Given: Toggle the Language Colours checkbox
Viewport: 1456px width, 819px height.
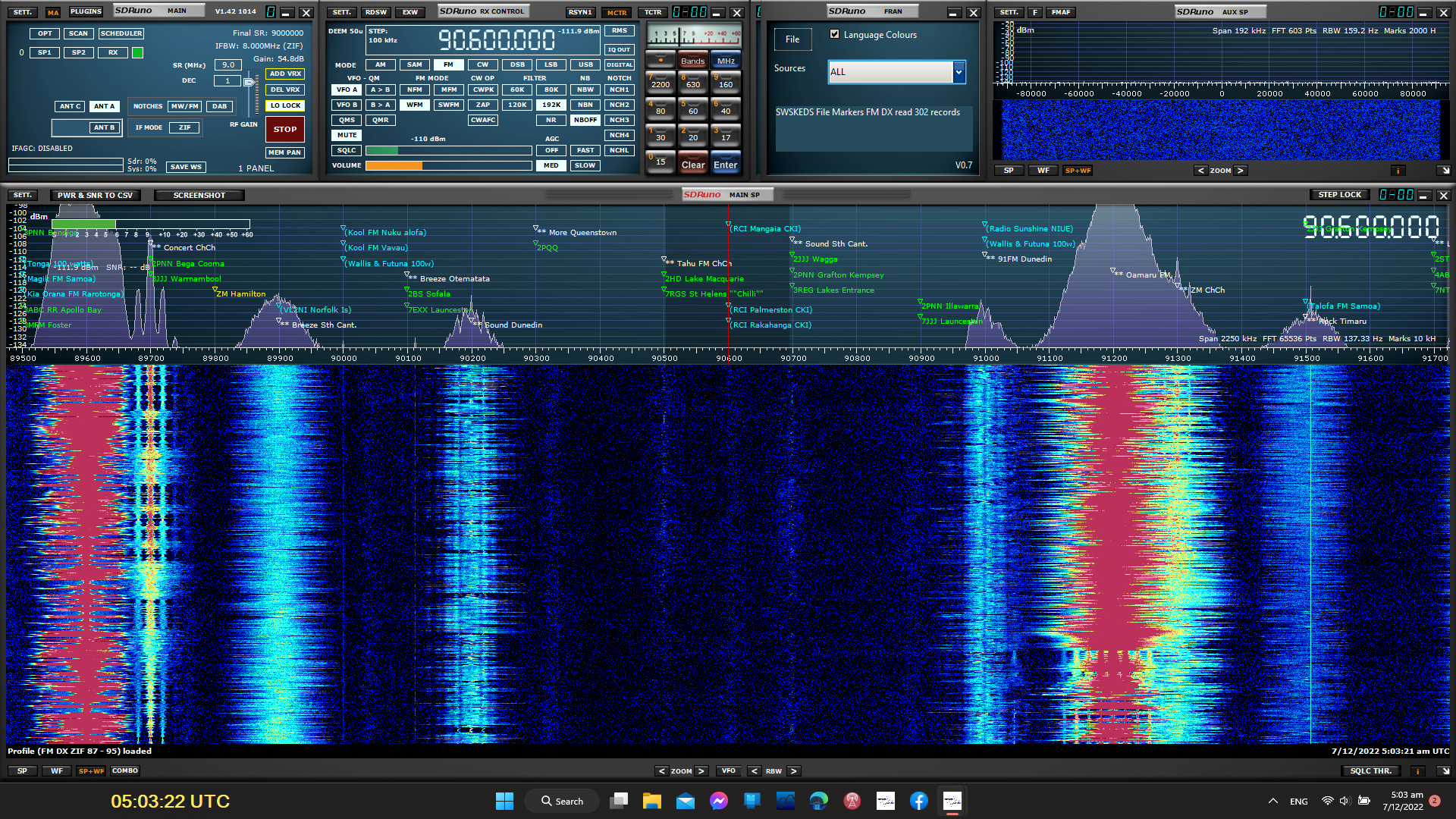Looking at the screenshot, I should (x=834, y=34).
